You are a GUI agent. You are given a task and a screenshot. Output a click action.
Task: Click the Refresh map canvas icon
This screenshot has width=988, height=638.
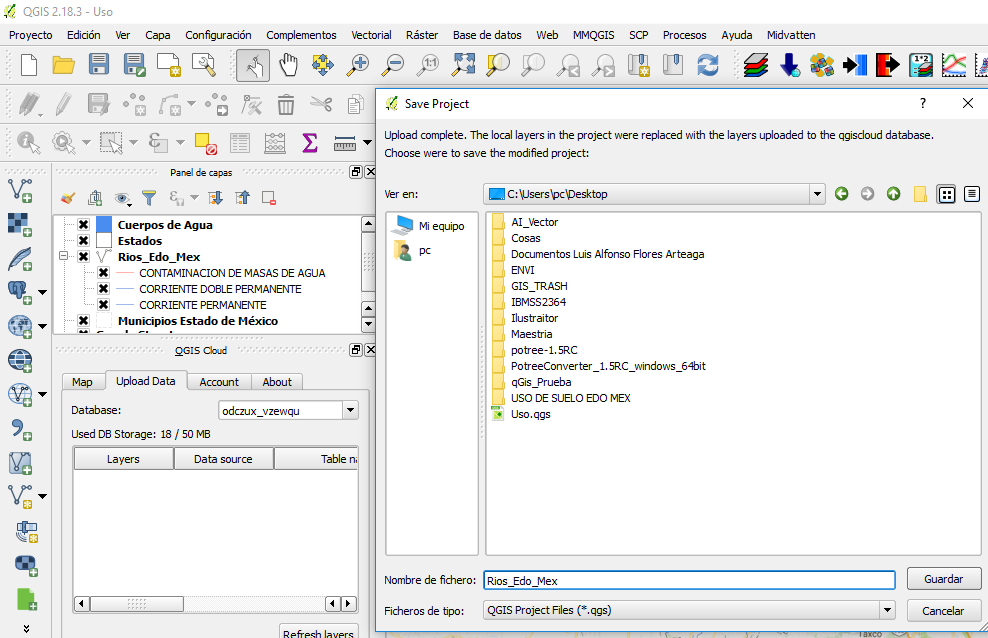[x=708, y=65]
